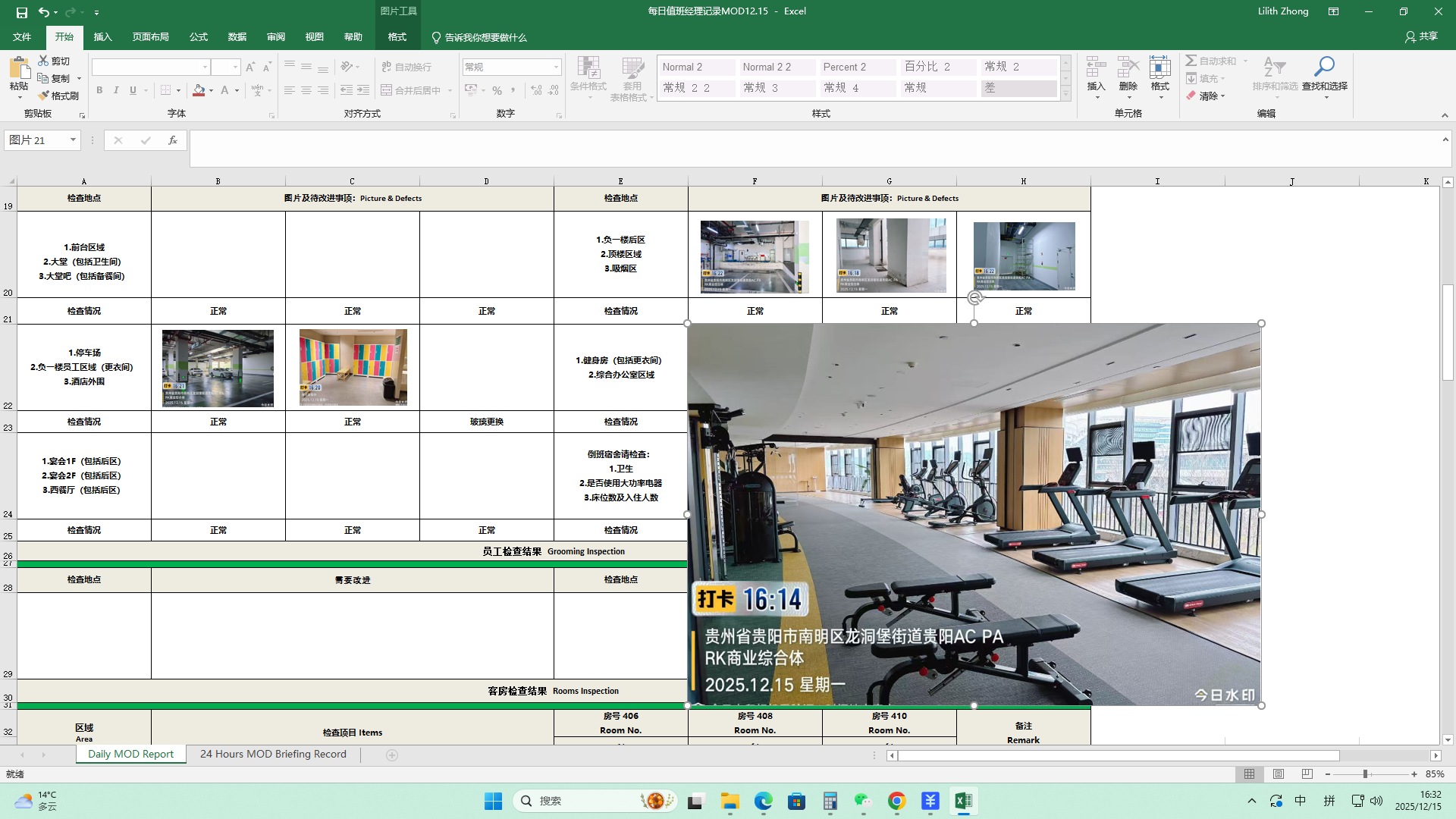
Task: Click the zoom slider handle
Action: pos(1365,774)
